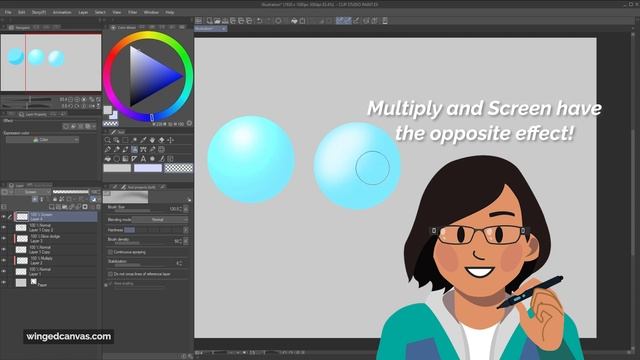Open tool Blending mode dropdown showing Normal
This screenshot has width=640, height=360.
point(160,220)
